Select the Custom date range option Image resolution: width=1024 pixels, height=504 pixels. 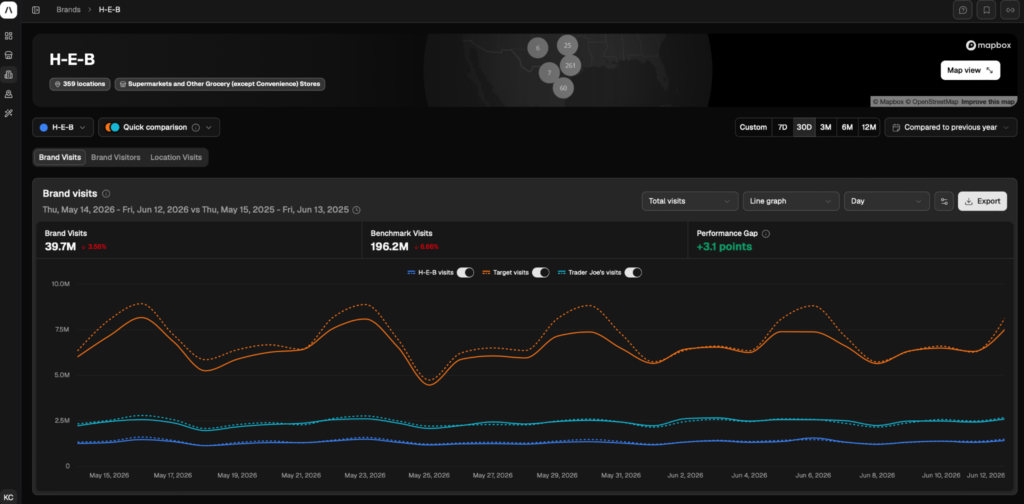(x=753, y=127)
